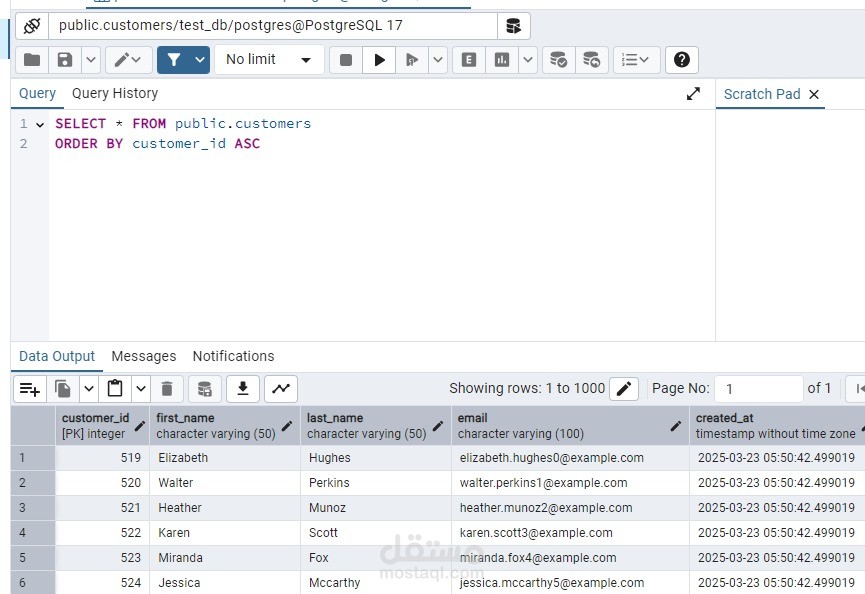Select row number 4 header
This screenshot has width=865, height=594.
coord(33,533)
